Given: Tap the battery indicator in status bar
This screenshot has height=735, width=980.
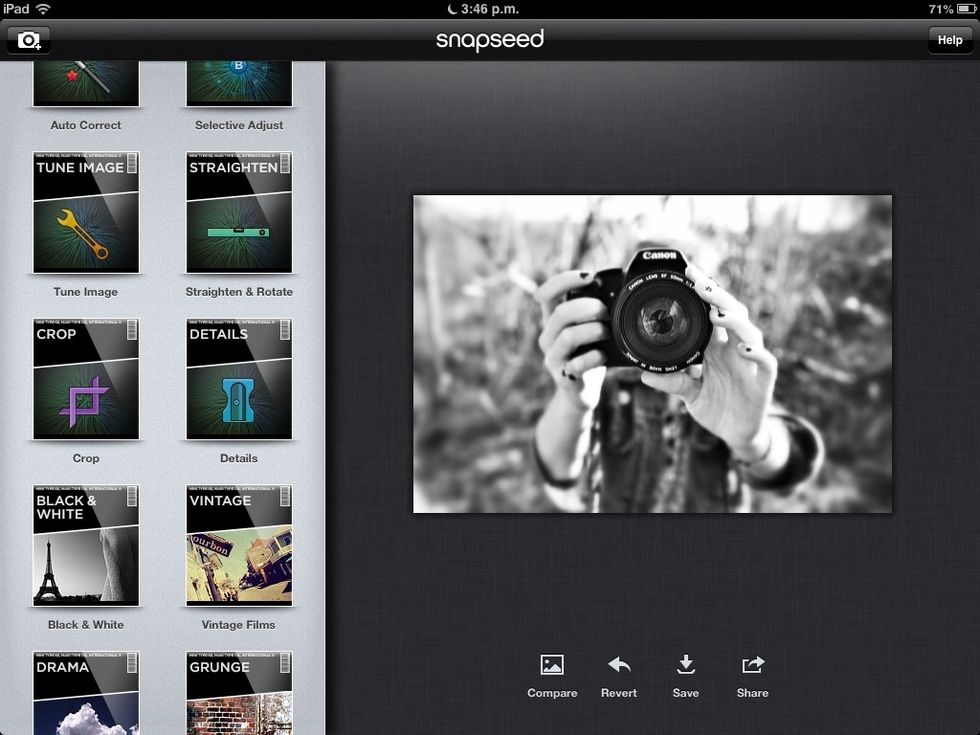Looking at the screenshot, I should [966, 9].
